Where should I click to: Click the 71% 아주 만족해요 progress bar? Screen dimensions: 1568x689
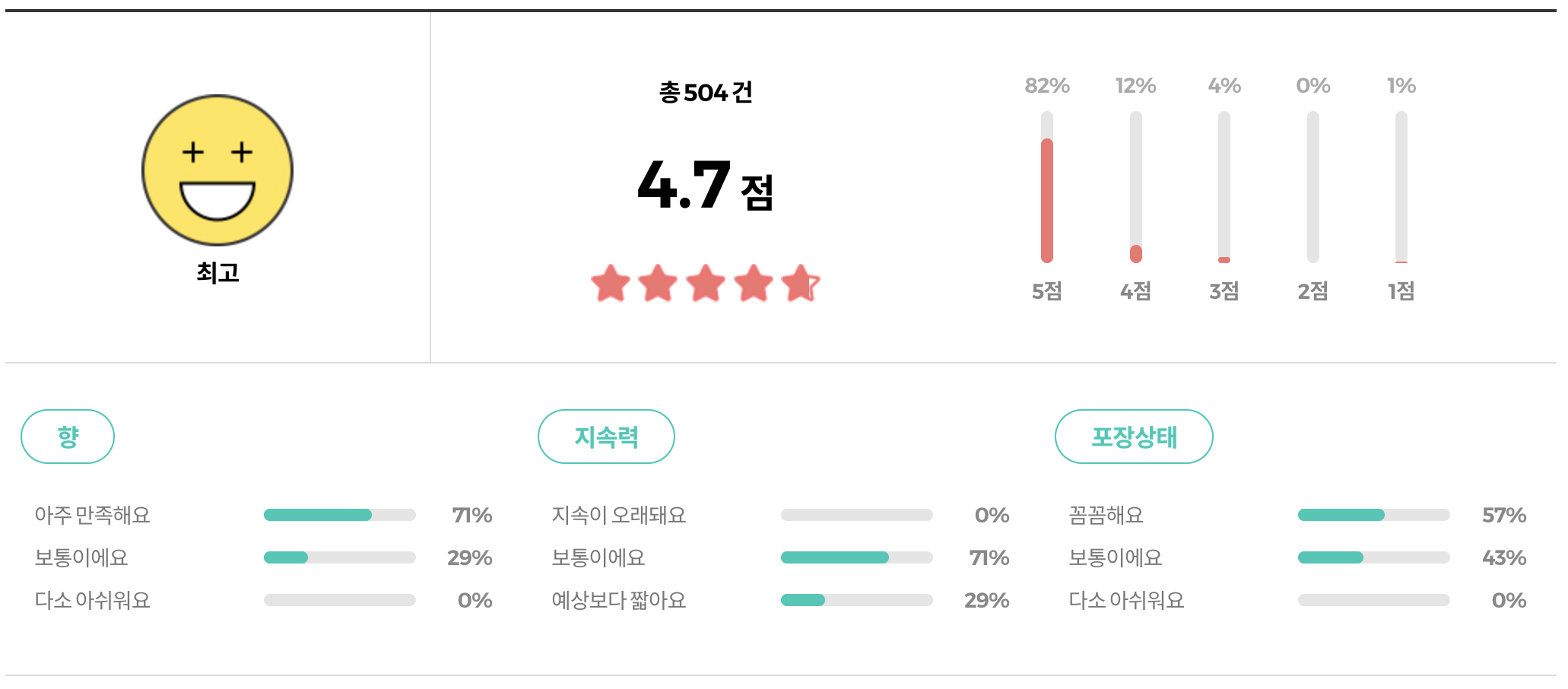pyautogui.click(x=339, y=515)
